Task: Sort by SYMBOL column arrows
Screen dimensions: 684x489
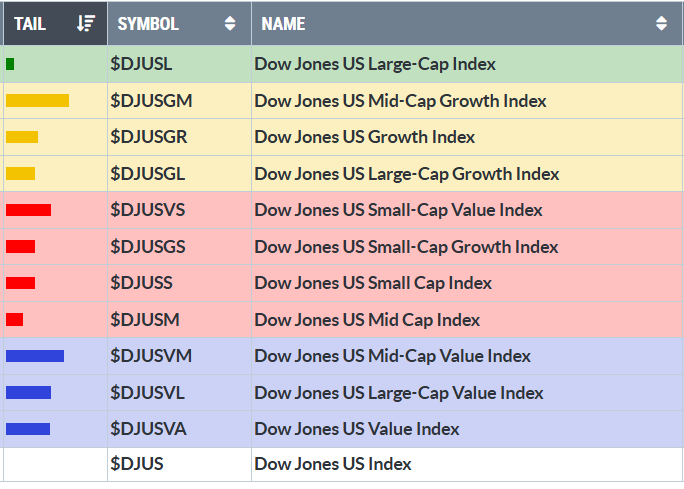Action: (231, 23)
